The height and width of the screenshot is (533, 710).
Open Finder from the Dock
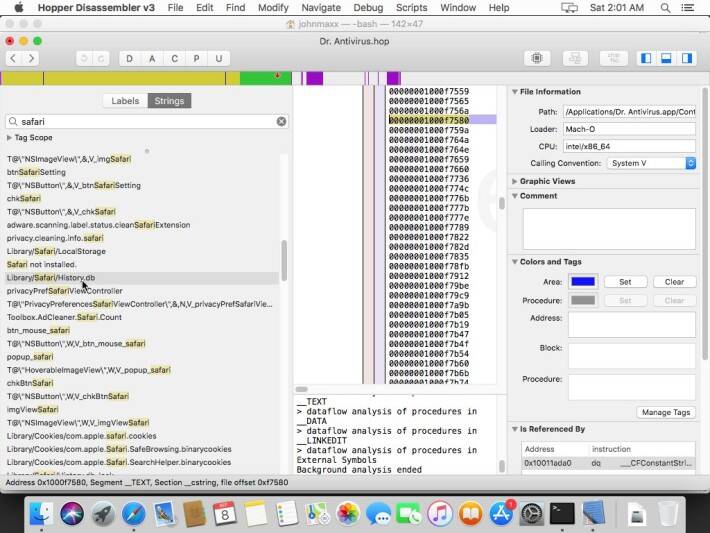(41, 514)
